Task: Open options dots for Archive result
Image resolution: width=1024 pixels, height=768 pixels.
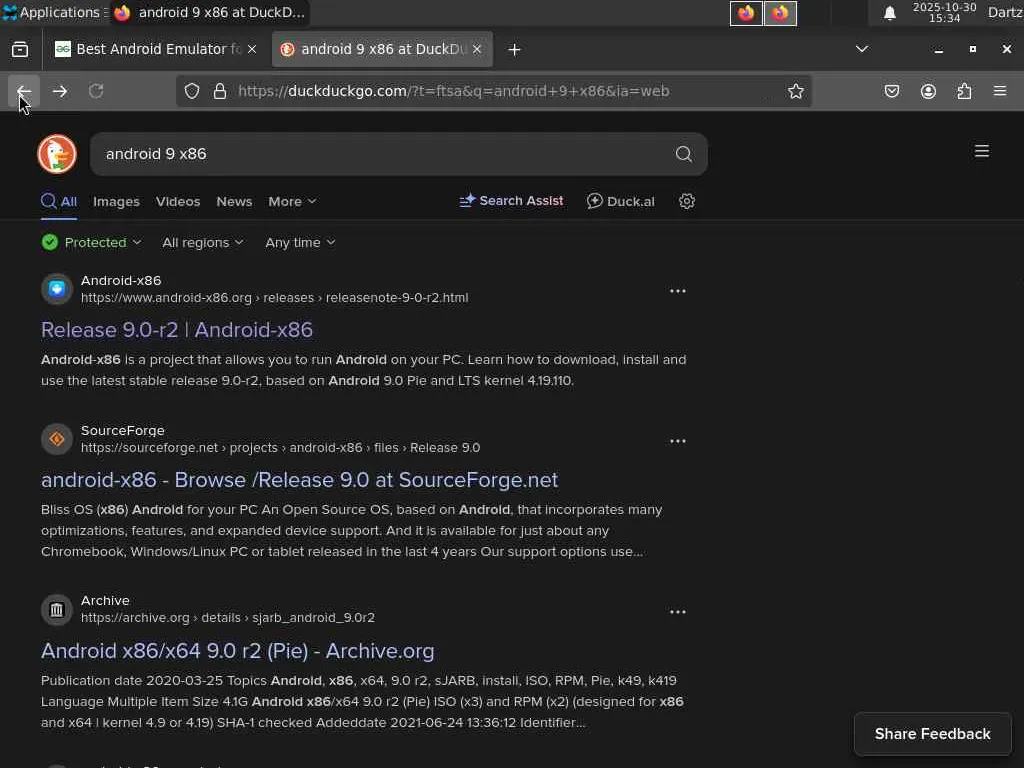Action: (x=678, y=612)
